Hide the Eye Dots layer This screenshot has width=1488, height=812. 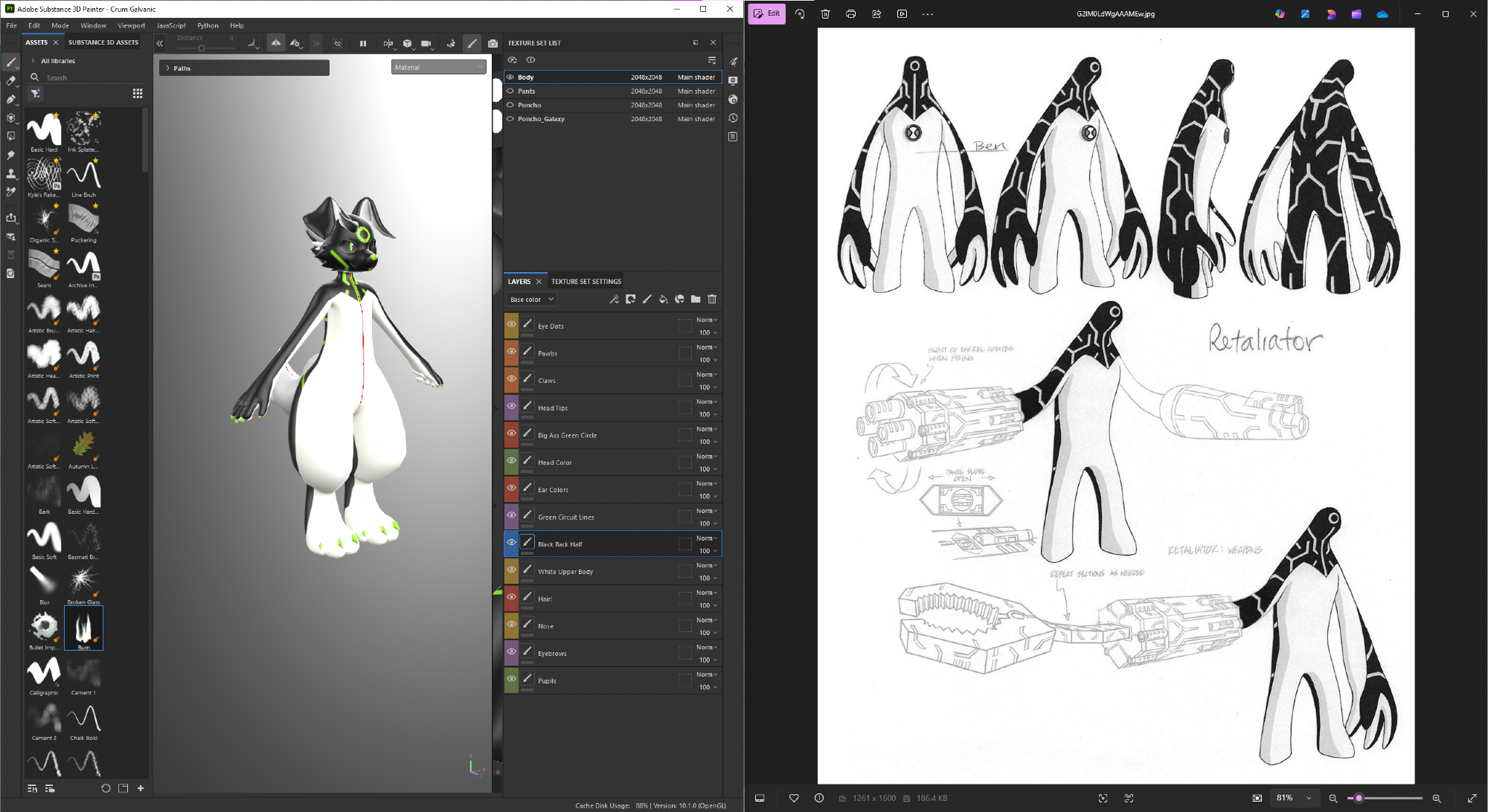point(511,325)
